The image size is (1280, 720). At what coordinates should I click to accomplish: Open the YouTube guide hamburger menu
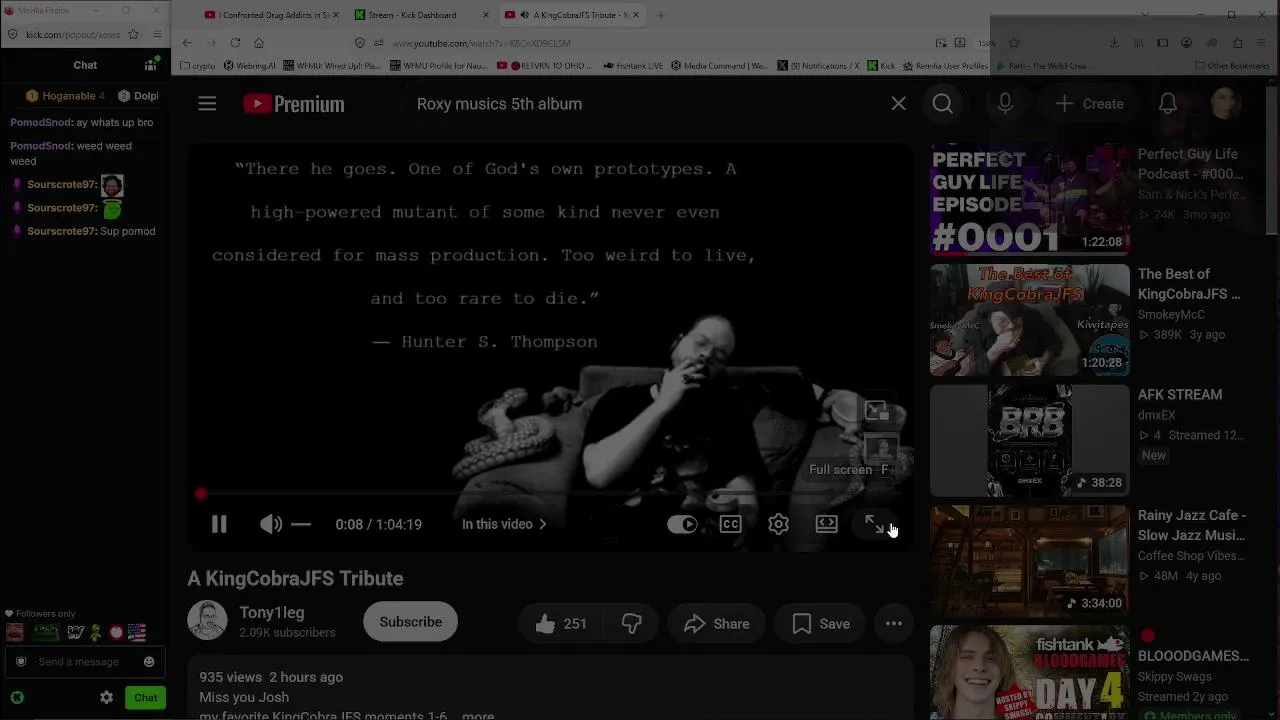point(207,104)
